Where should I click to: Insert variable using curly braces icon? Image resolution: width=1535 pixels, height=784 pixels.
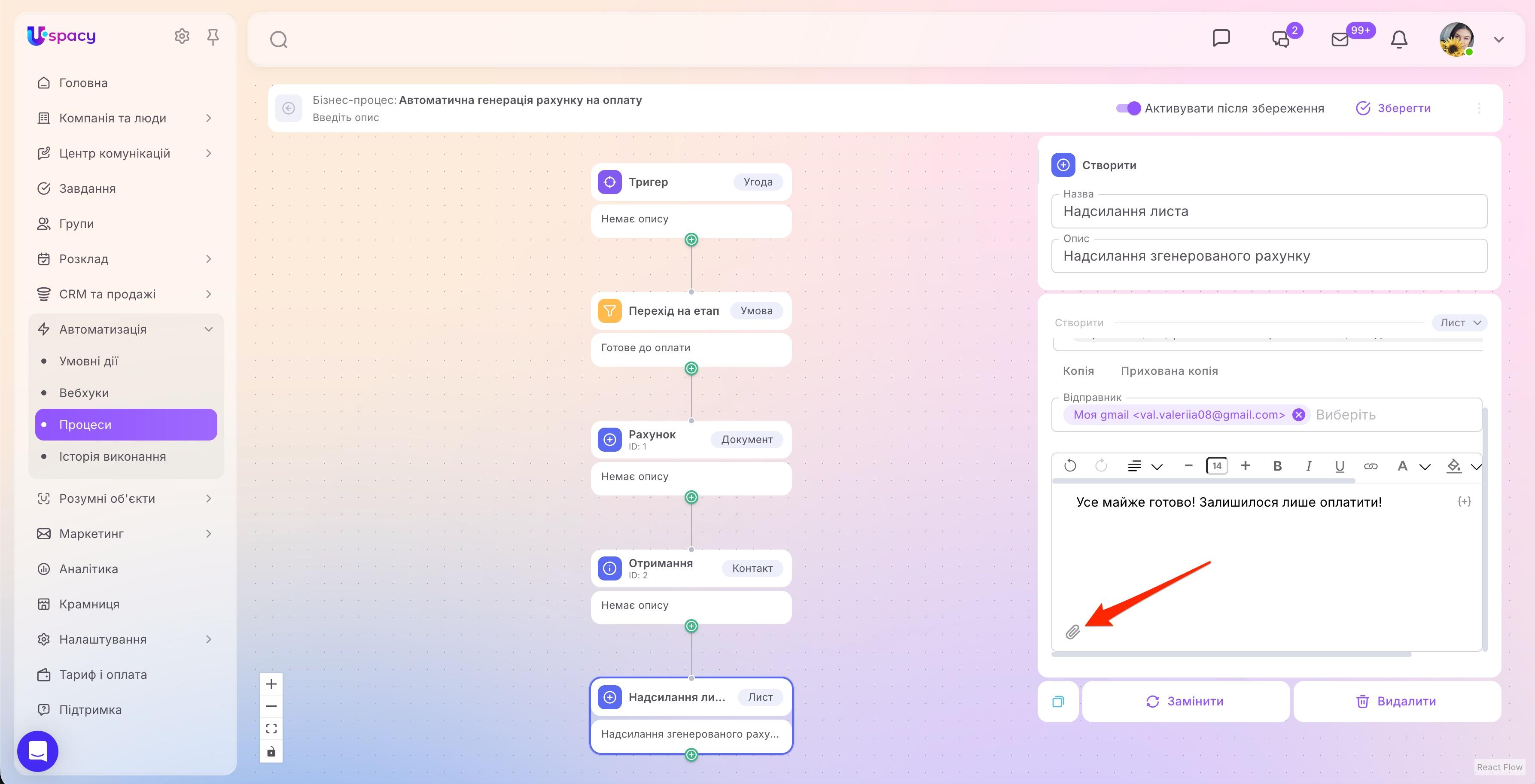click(x=1464, y=501)
